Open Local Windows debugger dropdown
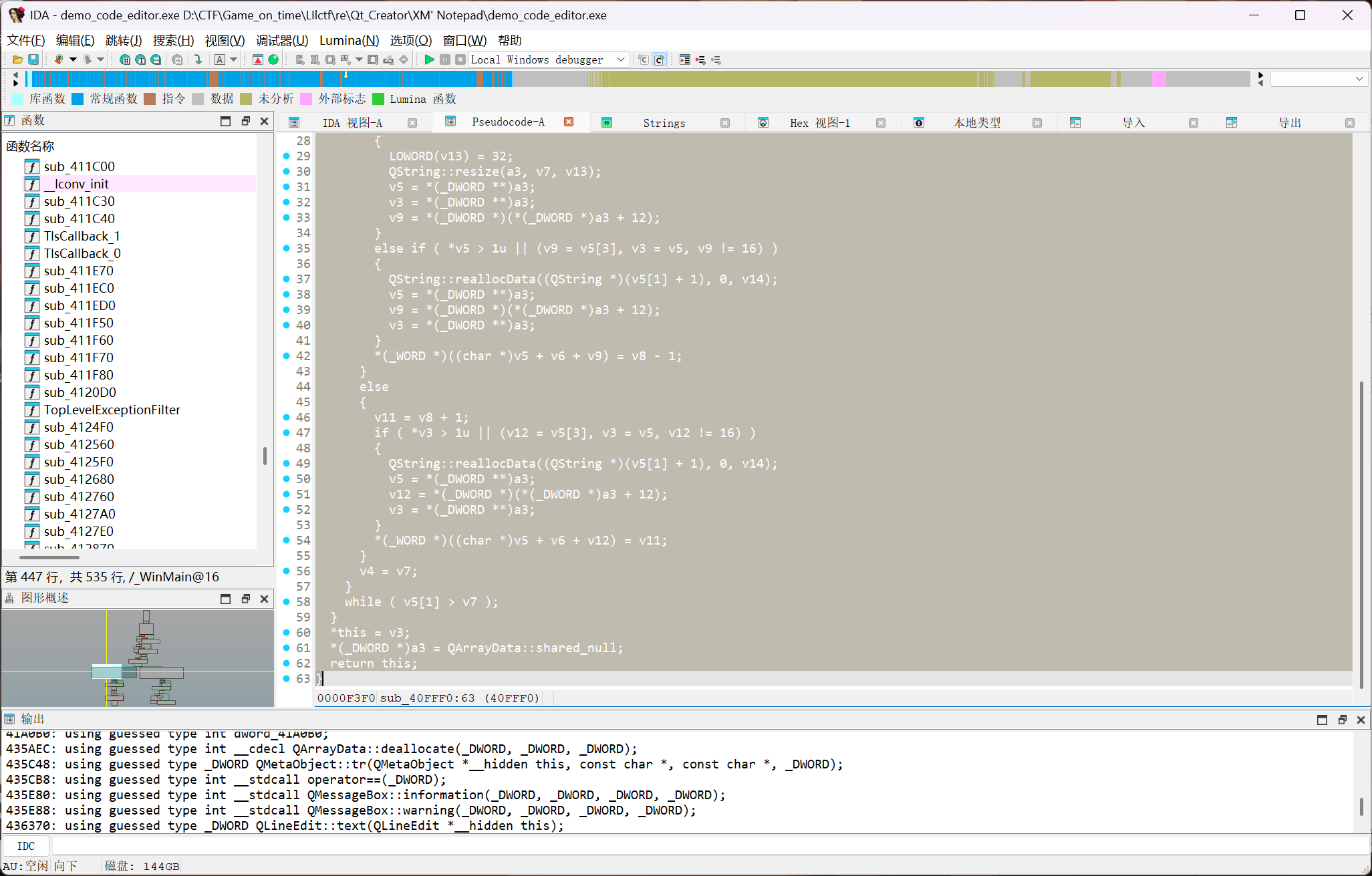Image resolution: width=1372 pixels, height=876 pixels. [x=621, y=59]
